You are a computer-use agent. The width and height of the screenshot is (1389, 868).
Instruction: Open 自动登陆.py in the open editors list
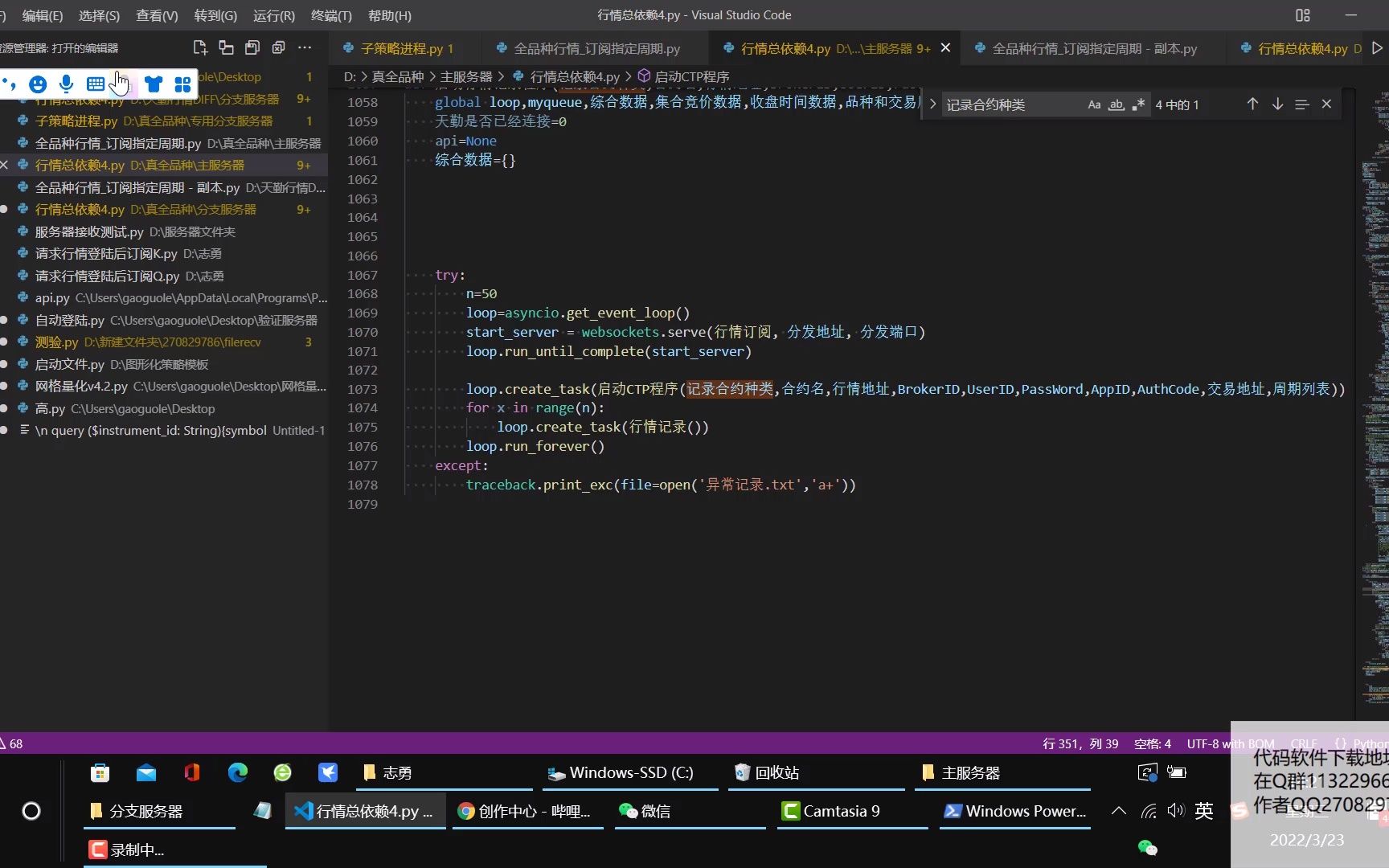pyautogui.click(x=164, y=320)
